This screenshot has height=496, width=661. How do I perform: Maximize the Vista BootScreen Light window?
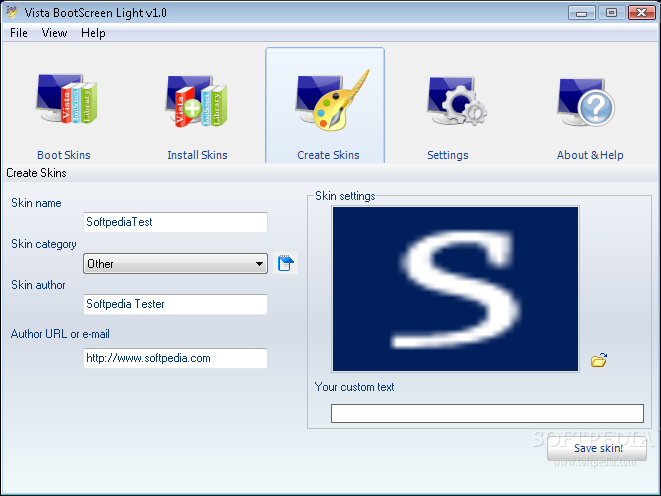pos(611,13)
